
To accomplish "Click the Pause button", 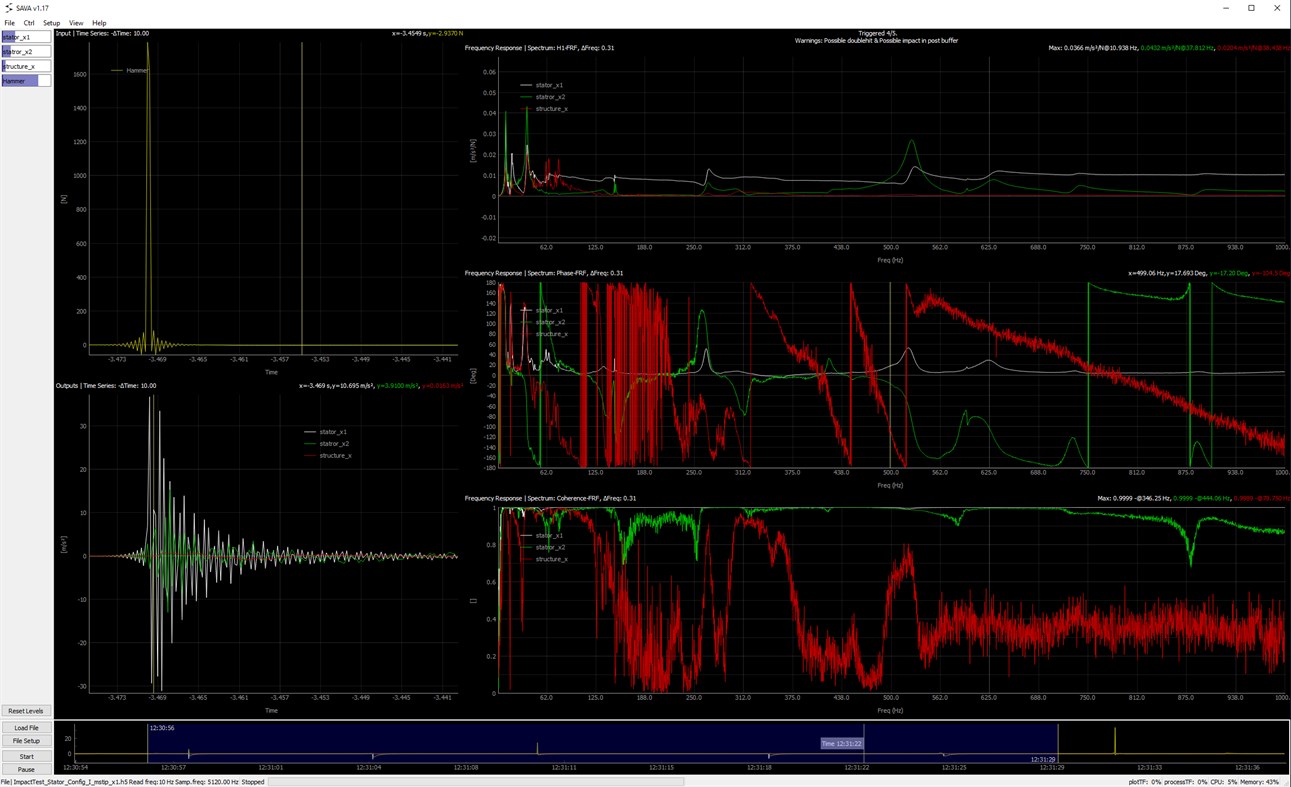I will pyautogui.click(x=26, y=770).
